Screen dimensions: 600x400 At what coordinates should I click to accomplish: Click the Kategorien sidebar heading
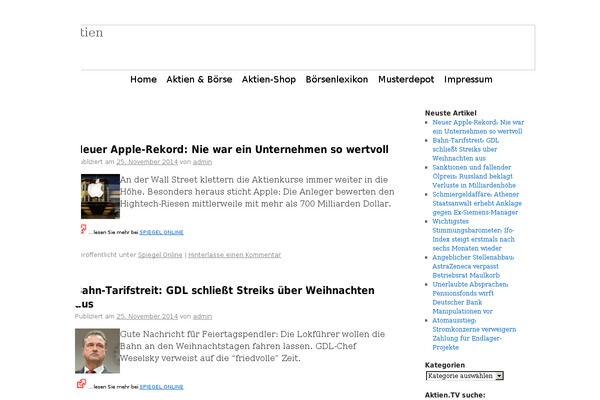[445, 365]
